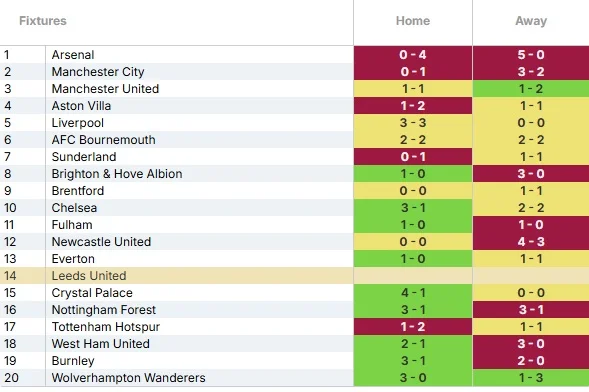
Task: Open the Manchester United fixture row
Action: coord(294,89)
